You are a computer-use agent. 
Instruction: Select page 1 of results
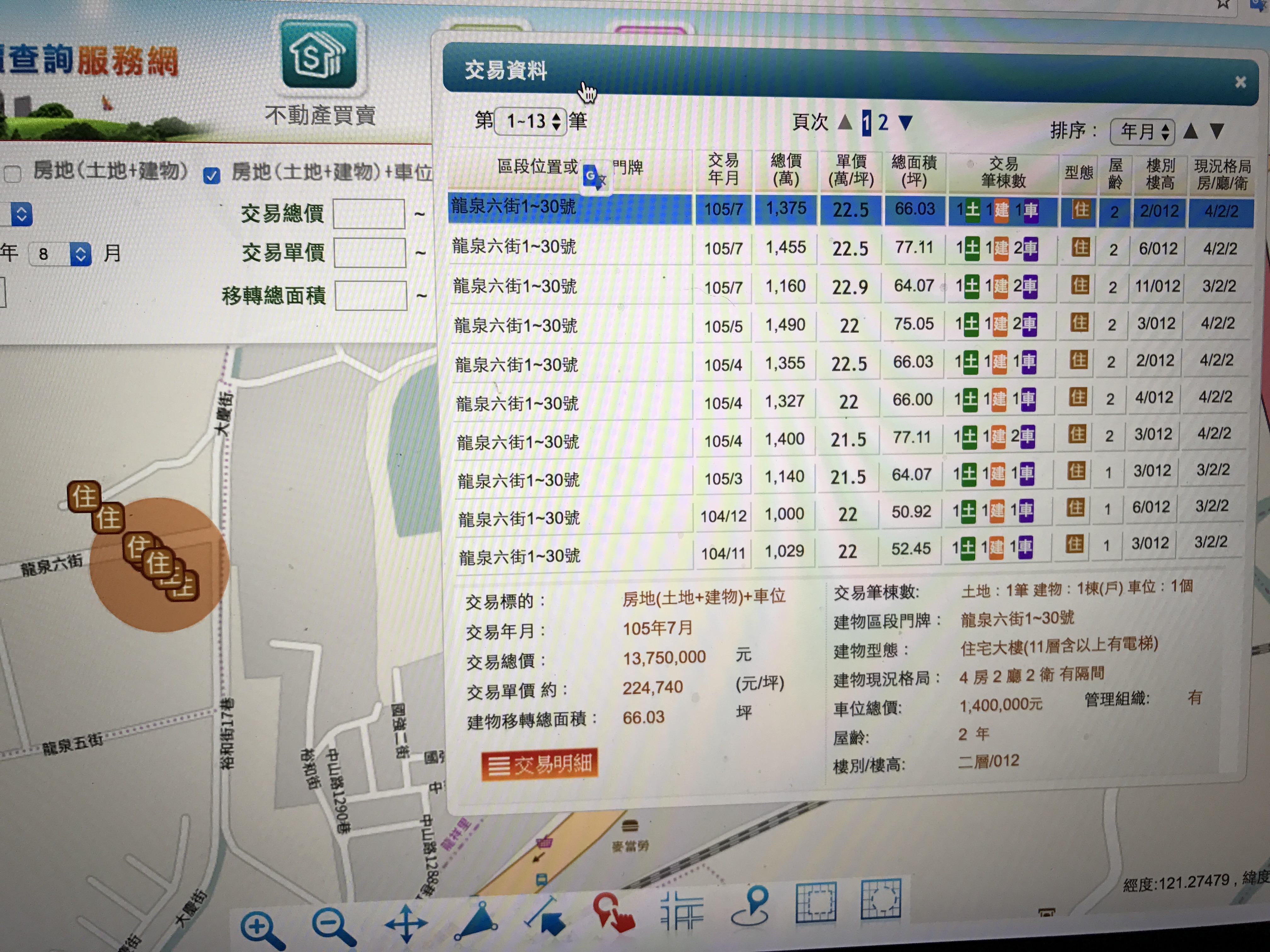pos(866,123)
